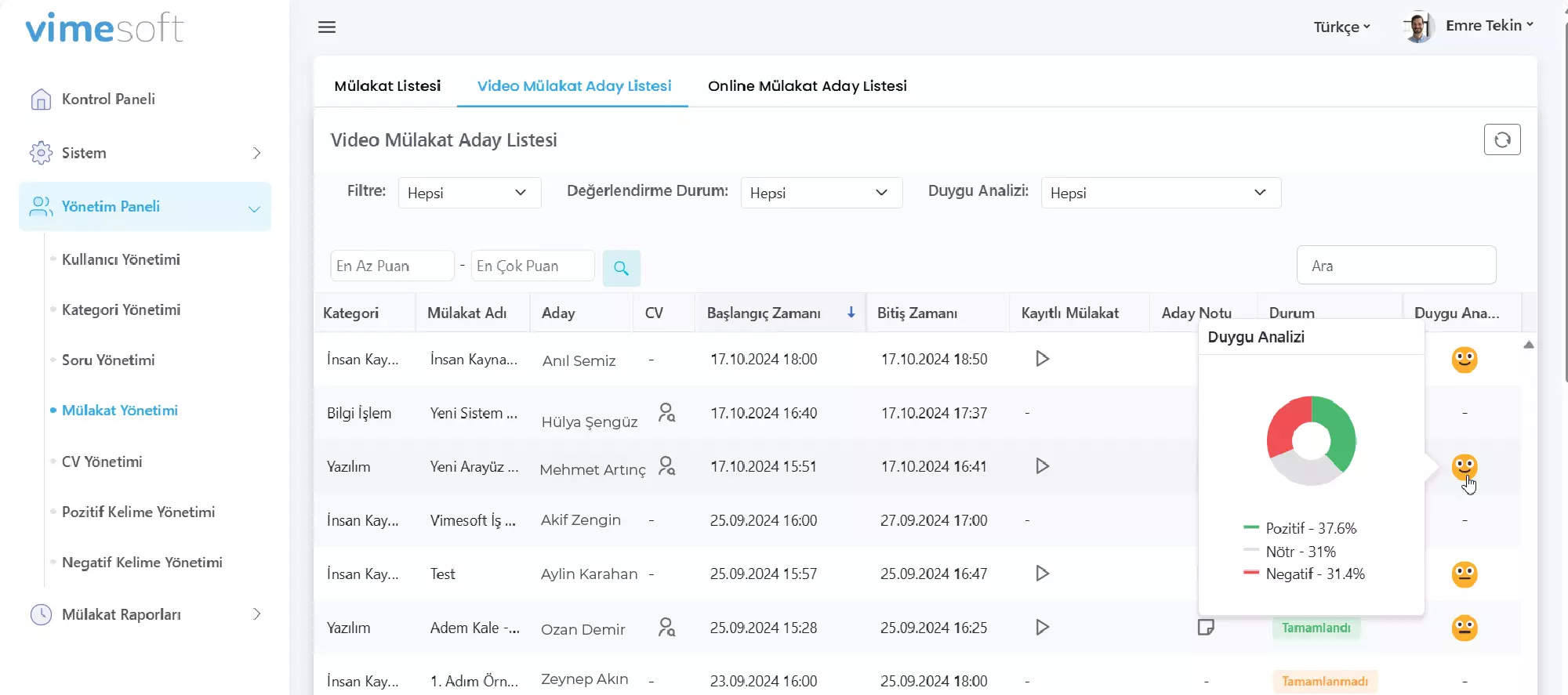The height and width of the screenshot is (695, 1568).
Task: Switch to Online Mülakat Aday Listesi tab
Action: [807, 85]
